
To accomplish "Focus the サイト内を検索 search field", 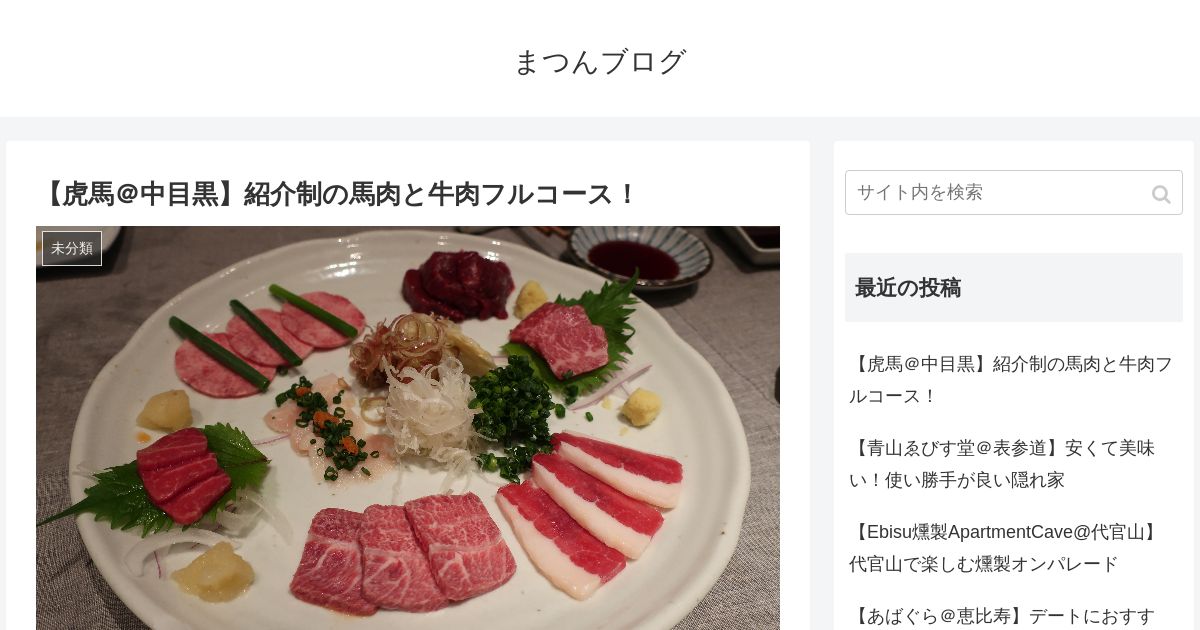I will [1013, 192].
